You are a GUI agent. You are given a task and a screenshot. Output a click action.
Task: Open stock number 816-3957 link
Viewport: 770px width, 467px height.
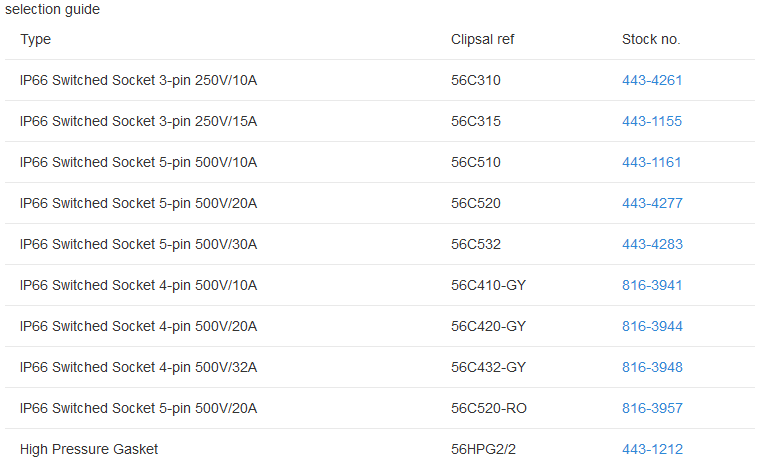pos(652,409)
